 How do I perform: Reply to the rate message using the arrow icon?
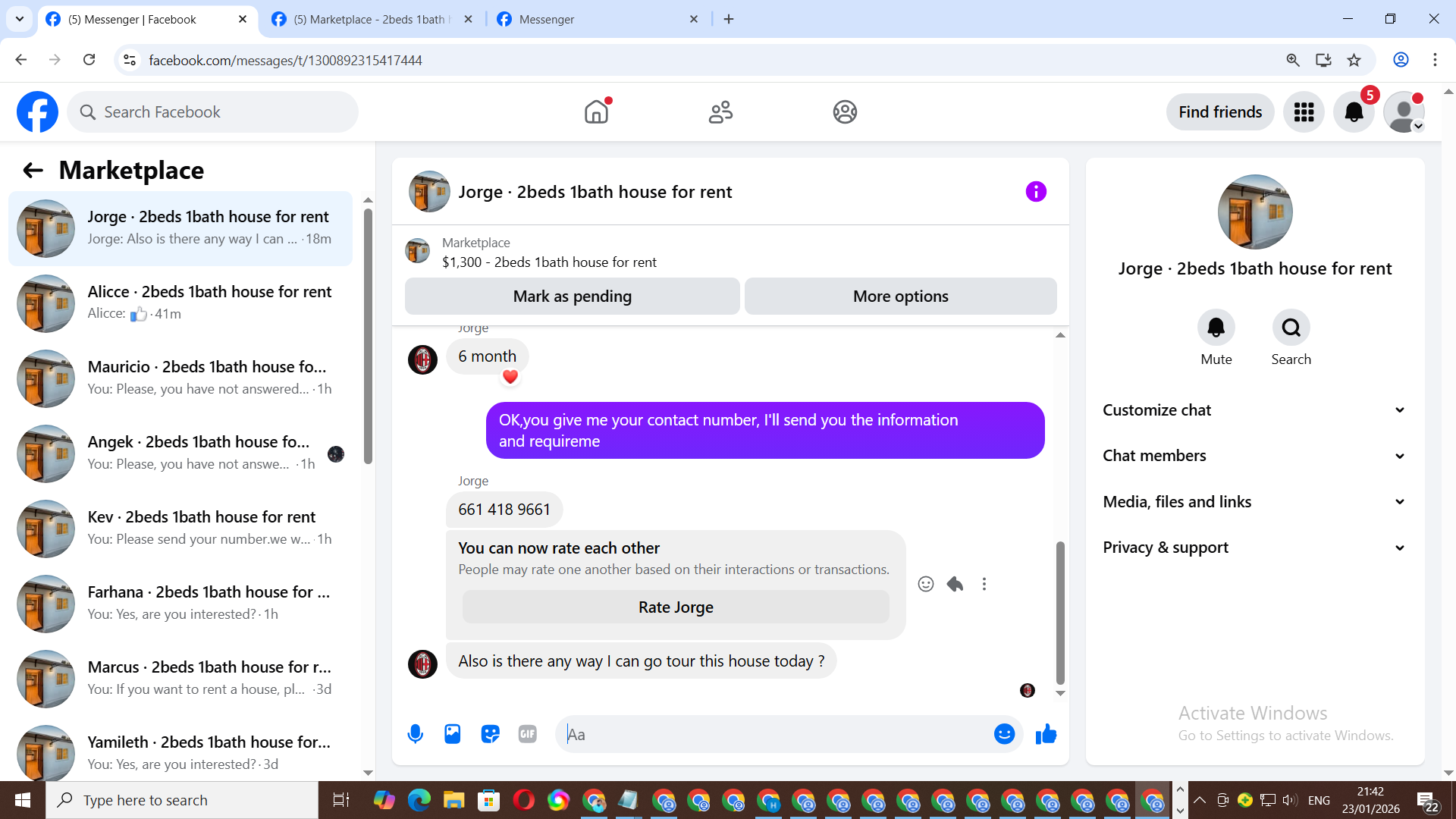pos(955,584)
